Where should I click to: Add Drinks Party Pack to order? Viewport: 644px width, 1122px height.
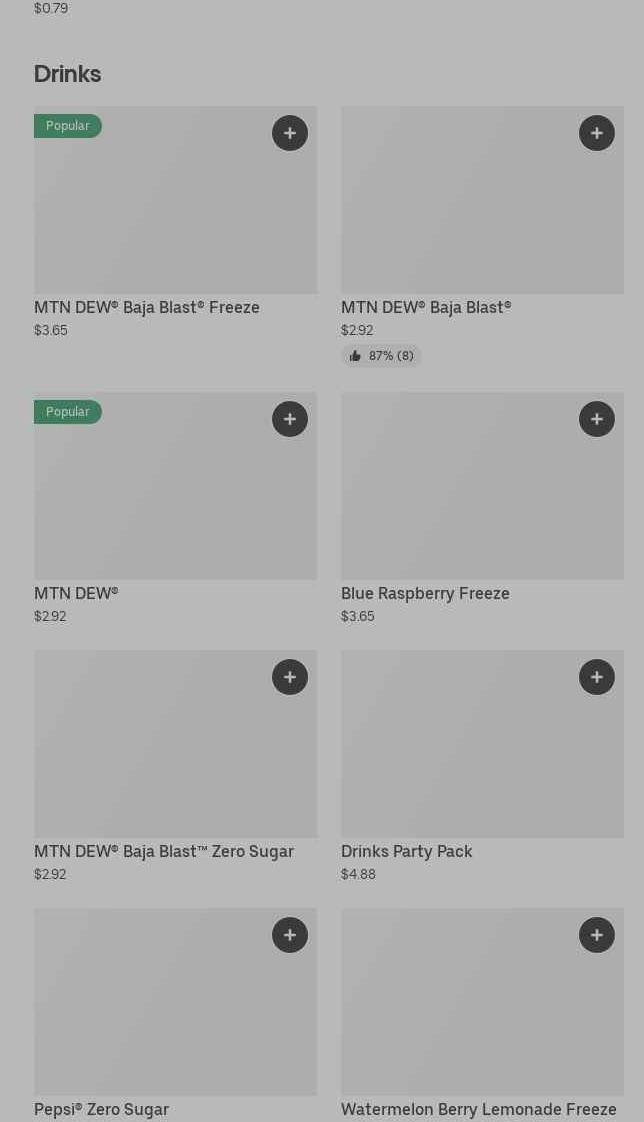[x=597, y=677]
